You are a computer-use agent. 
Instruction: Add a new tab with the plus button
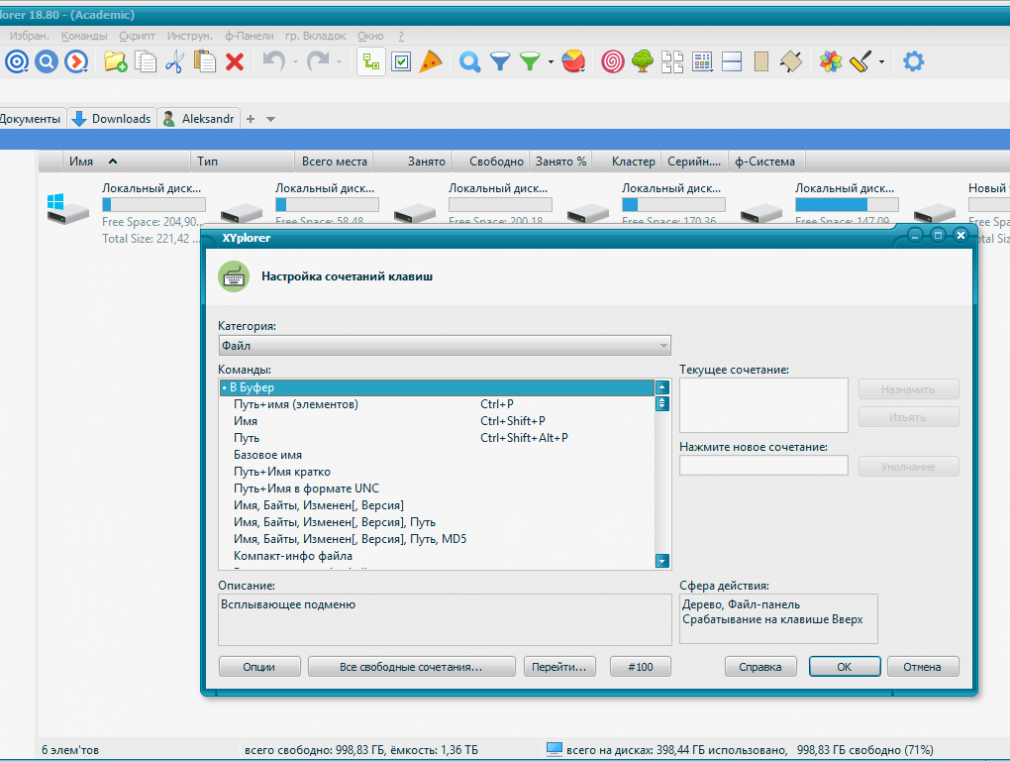pos(251,119)
